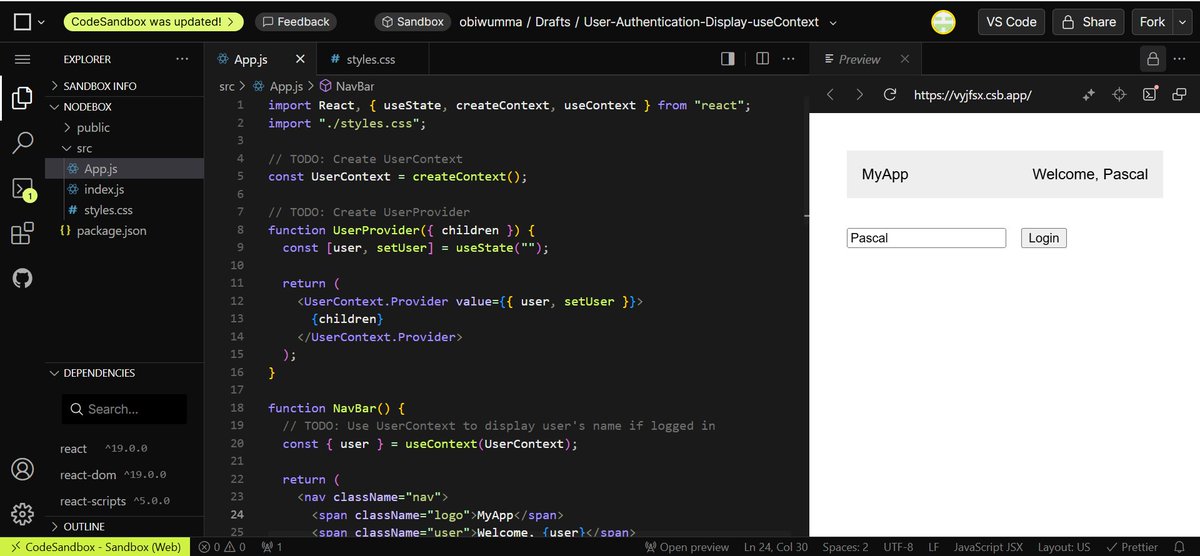This screenshot has height=556, width=1200.
Task: Switch to the styles.css editor tab
Action: point(370,59)
